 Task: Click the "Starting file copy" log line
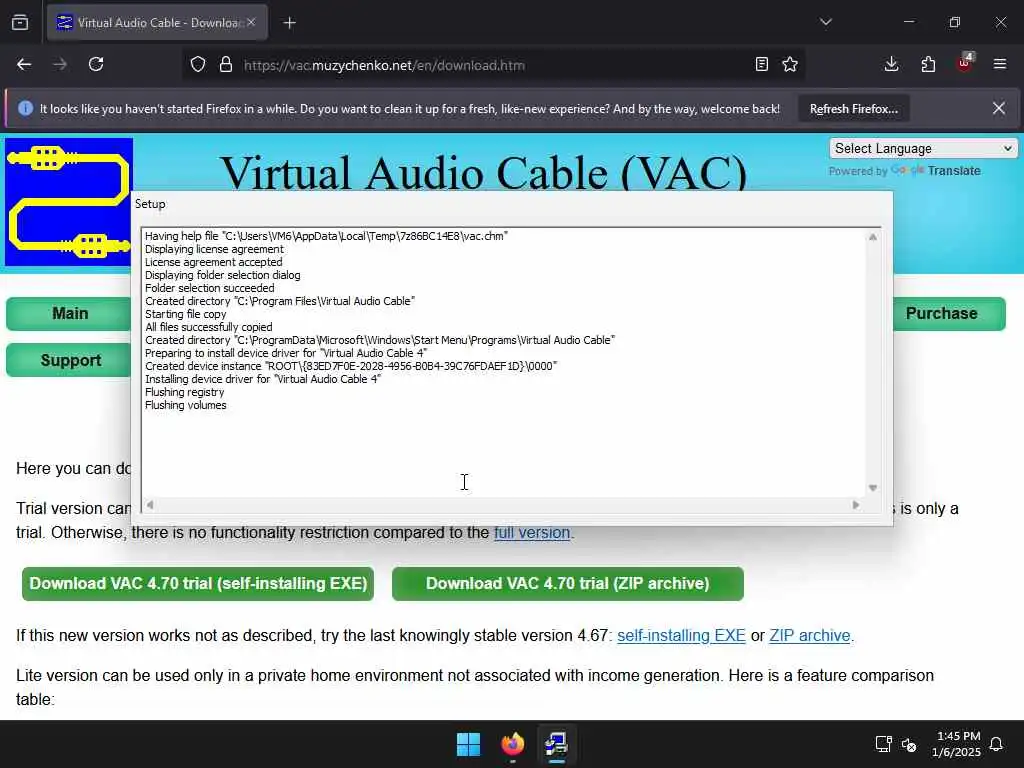pos(185,314)
